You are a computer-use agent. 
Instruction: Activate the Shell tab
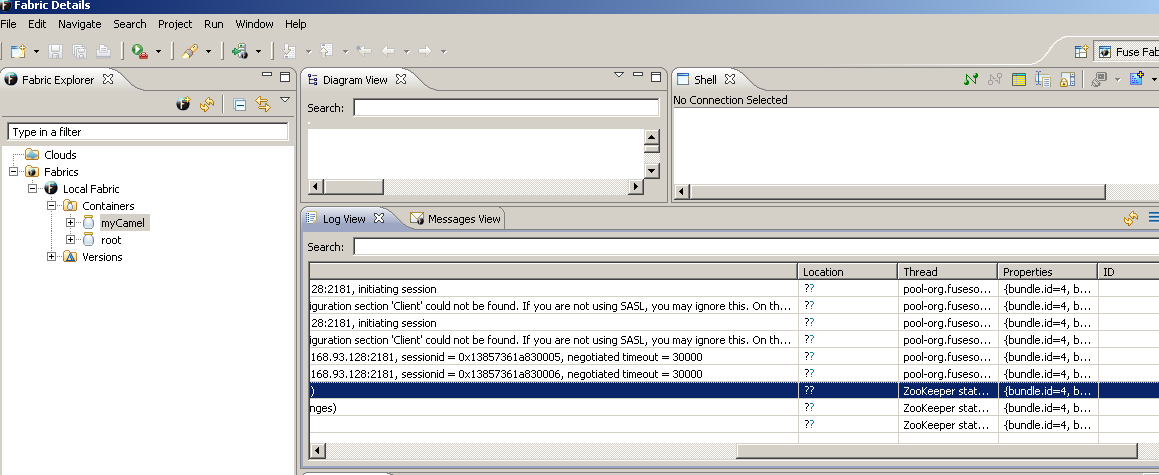[x=705, y=79]
